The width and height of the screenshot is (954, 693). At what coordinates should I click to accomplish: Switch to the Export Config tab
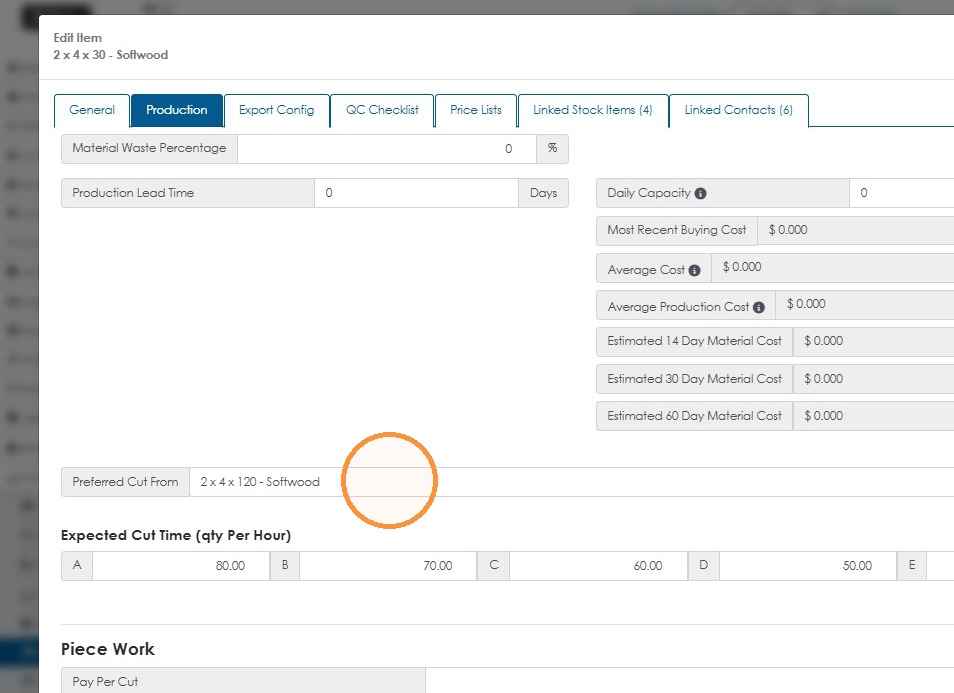click(x=277, y=110)
